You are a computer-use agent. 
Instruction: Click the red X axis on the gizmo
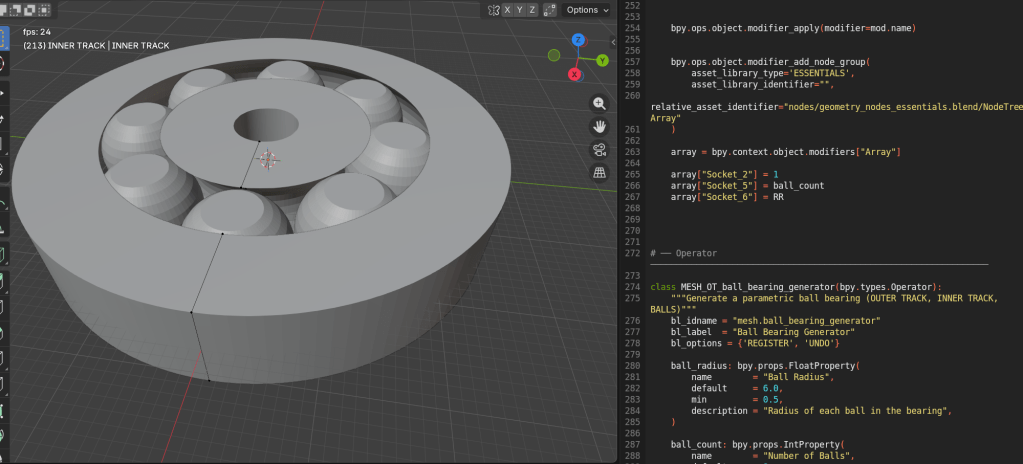pyautogui.click(x=574, y=74)
